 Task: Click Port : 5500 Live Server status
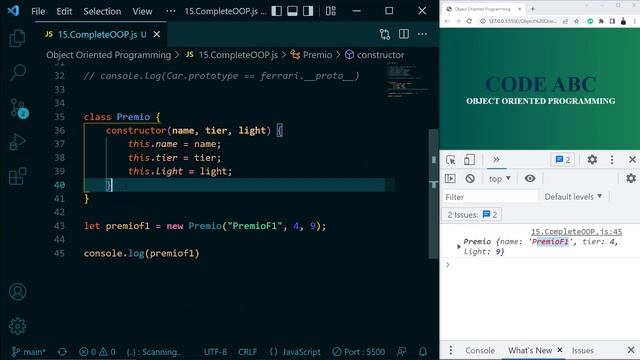(358, 351)
